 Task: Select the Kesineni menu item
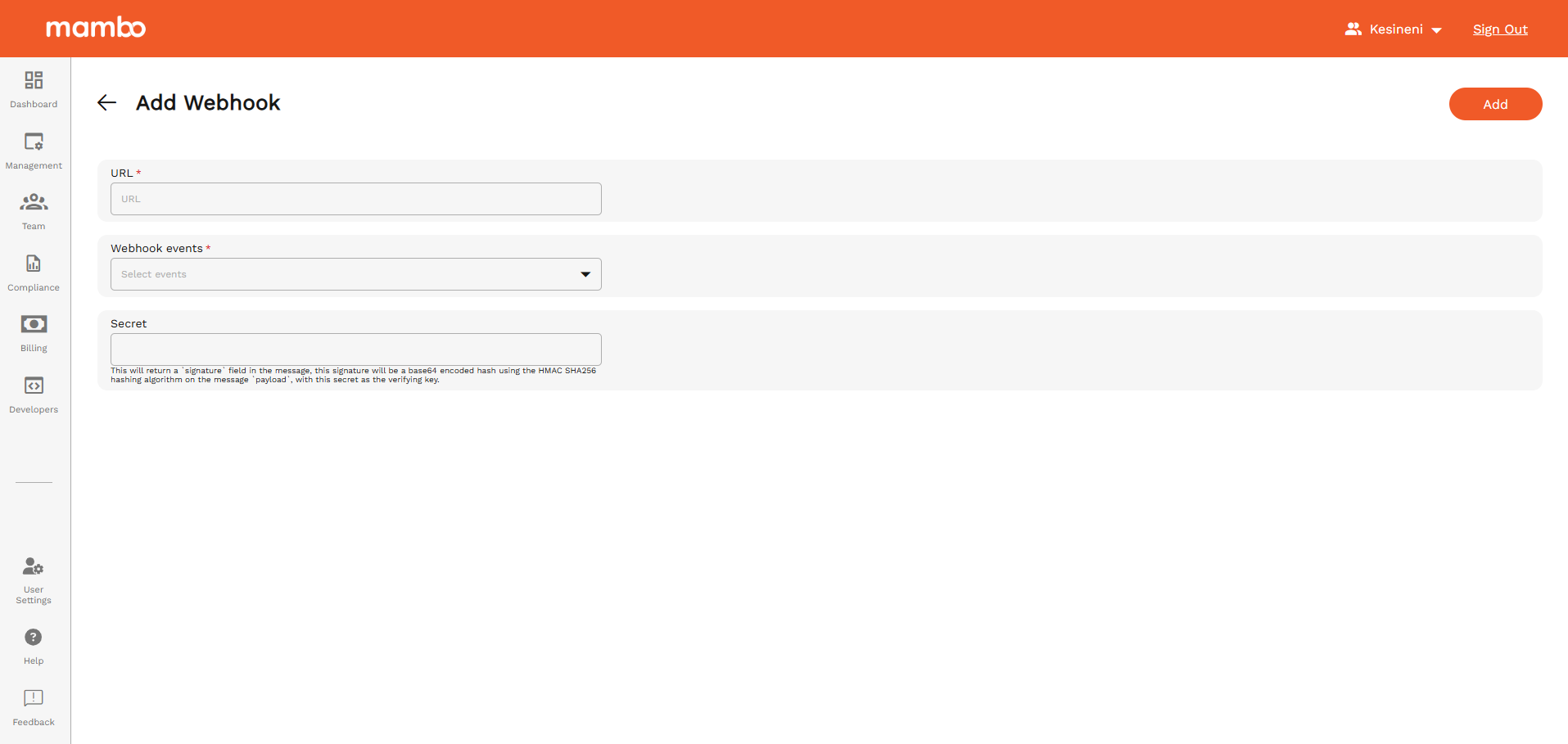pyautogui.click(x=1395, y=29)
